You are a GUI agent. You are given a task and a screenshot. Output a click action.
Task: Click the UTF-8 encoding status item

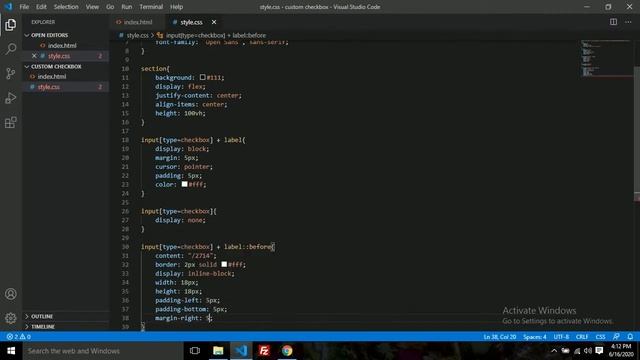pos(561,337)
